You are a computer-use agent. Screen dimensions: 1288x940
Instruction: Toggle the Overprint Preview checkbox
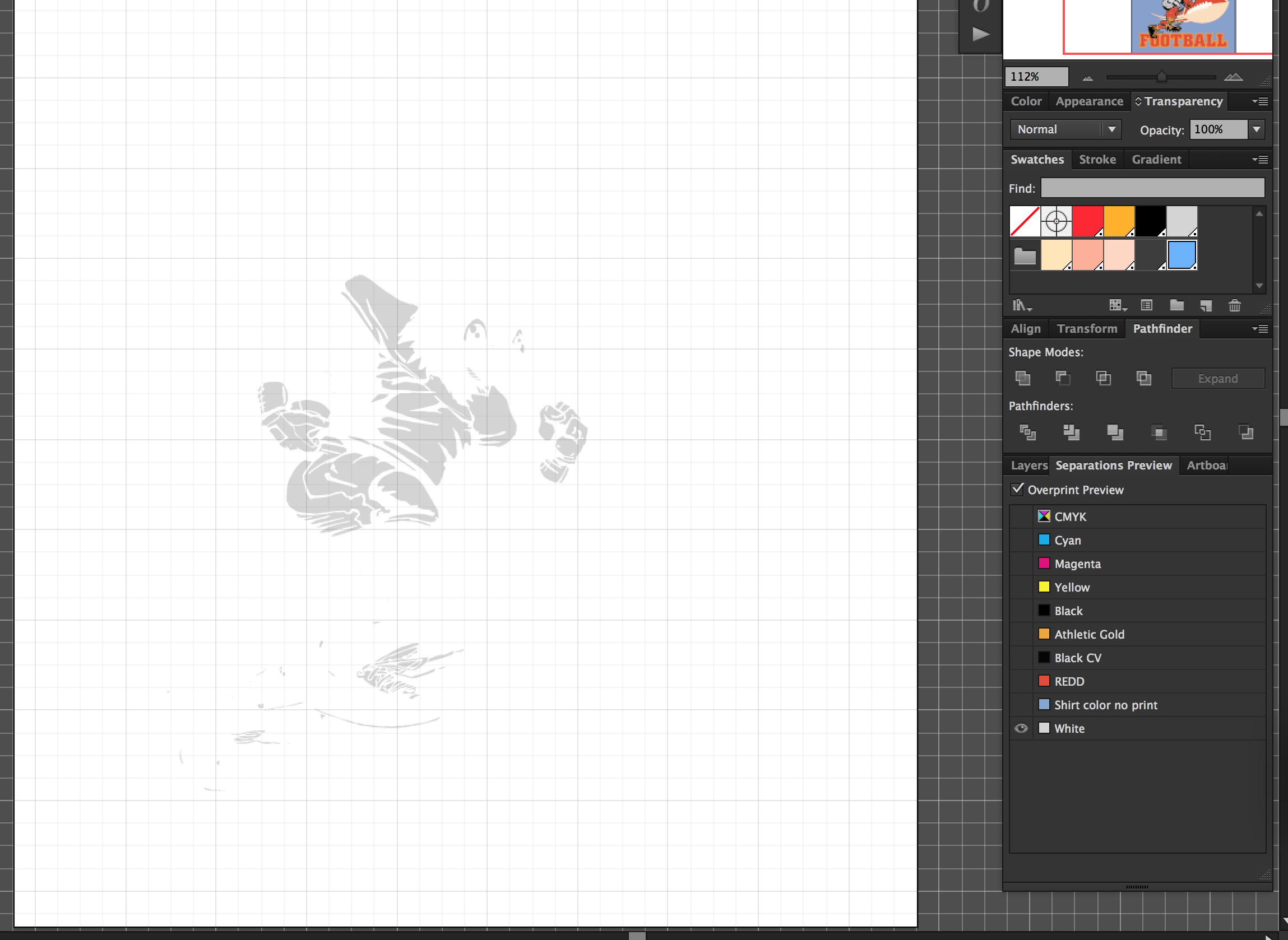click(x=1017, y=490)
